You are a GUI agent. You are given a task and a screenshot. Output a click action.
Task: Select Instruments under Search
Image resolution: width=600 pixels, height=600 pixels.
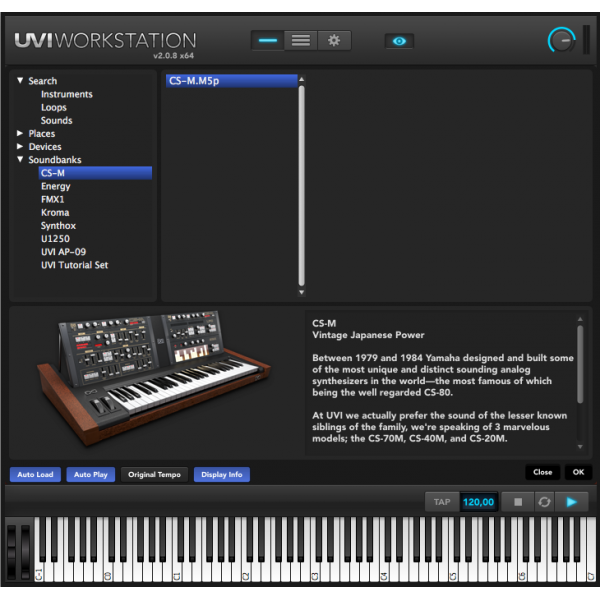[x=67, y=94]
